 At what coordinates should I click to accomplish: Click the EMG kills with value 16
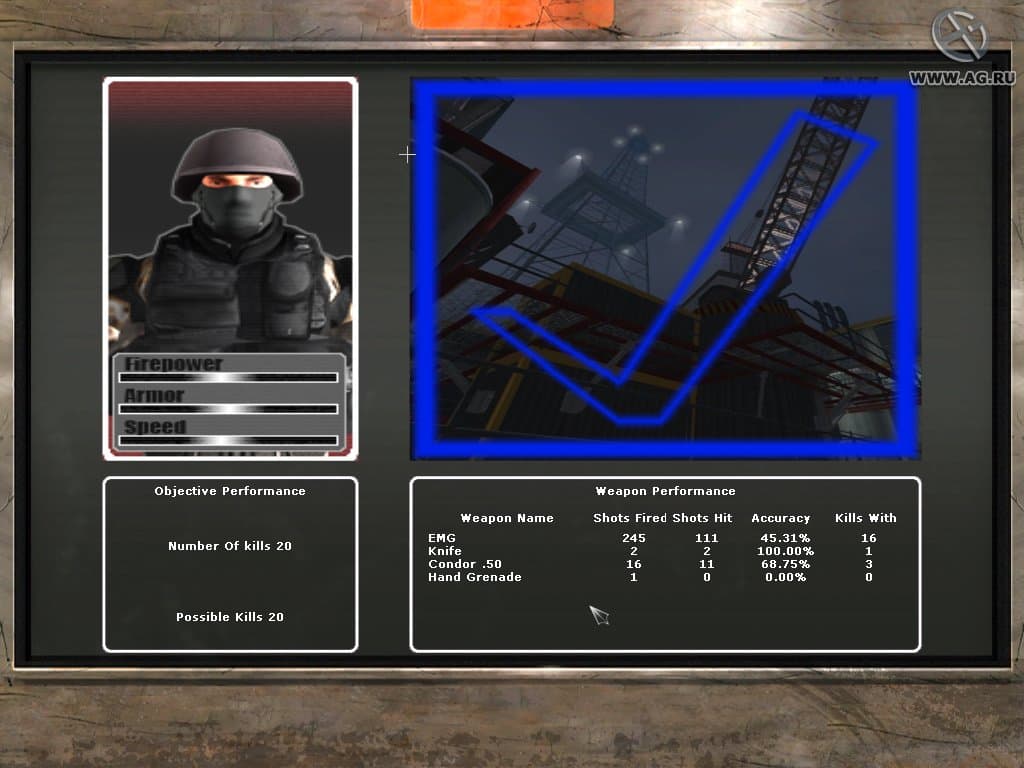(869, 538)
